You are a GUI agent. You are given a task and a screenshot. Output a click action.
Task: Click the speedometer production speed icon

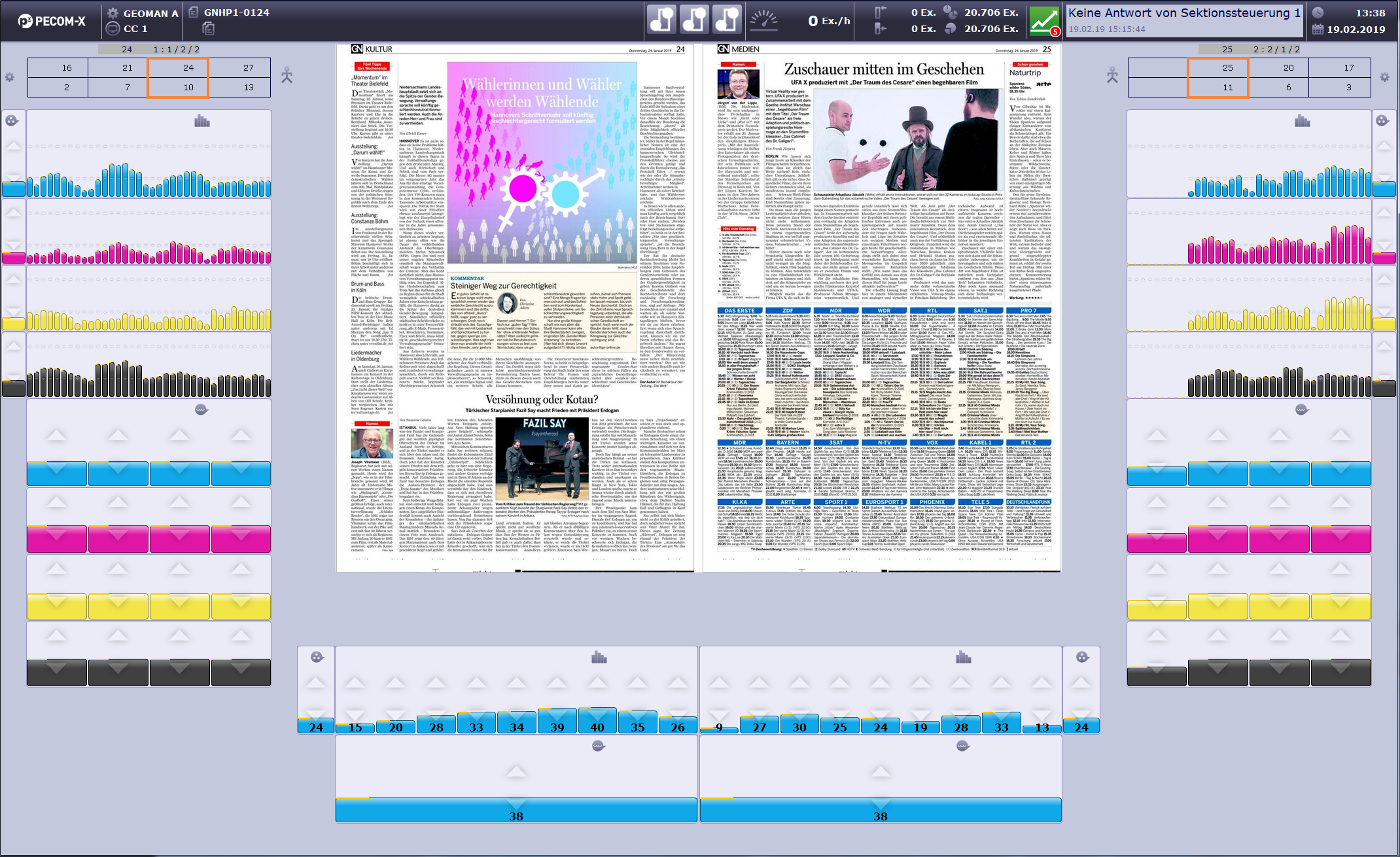coord(763,20)
